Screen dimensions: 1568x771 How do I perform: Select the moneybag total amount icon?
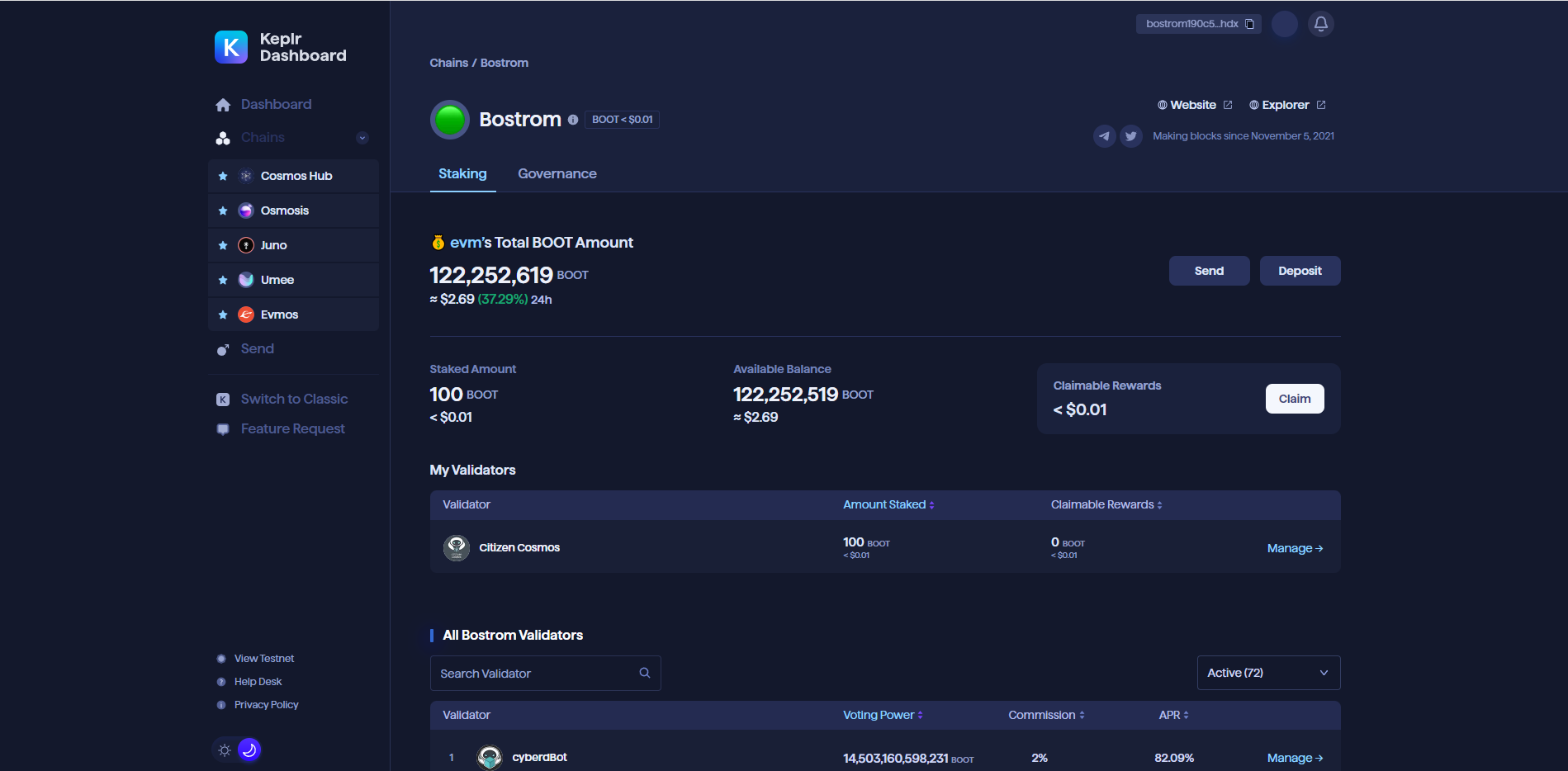click(438, 243)
